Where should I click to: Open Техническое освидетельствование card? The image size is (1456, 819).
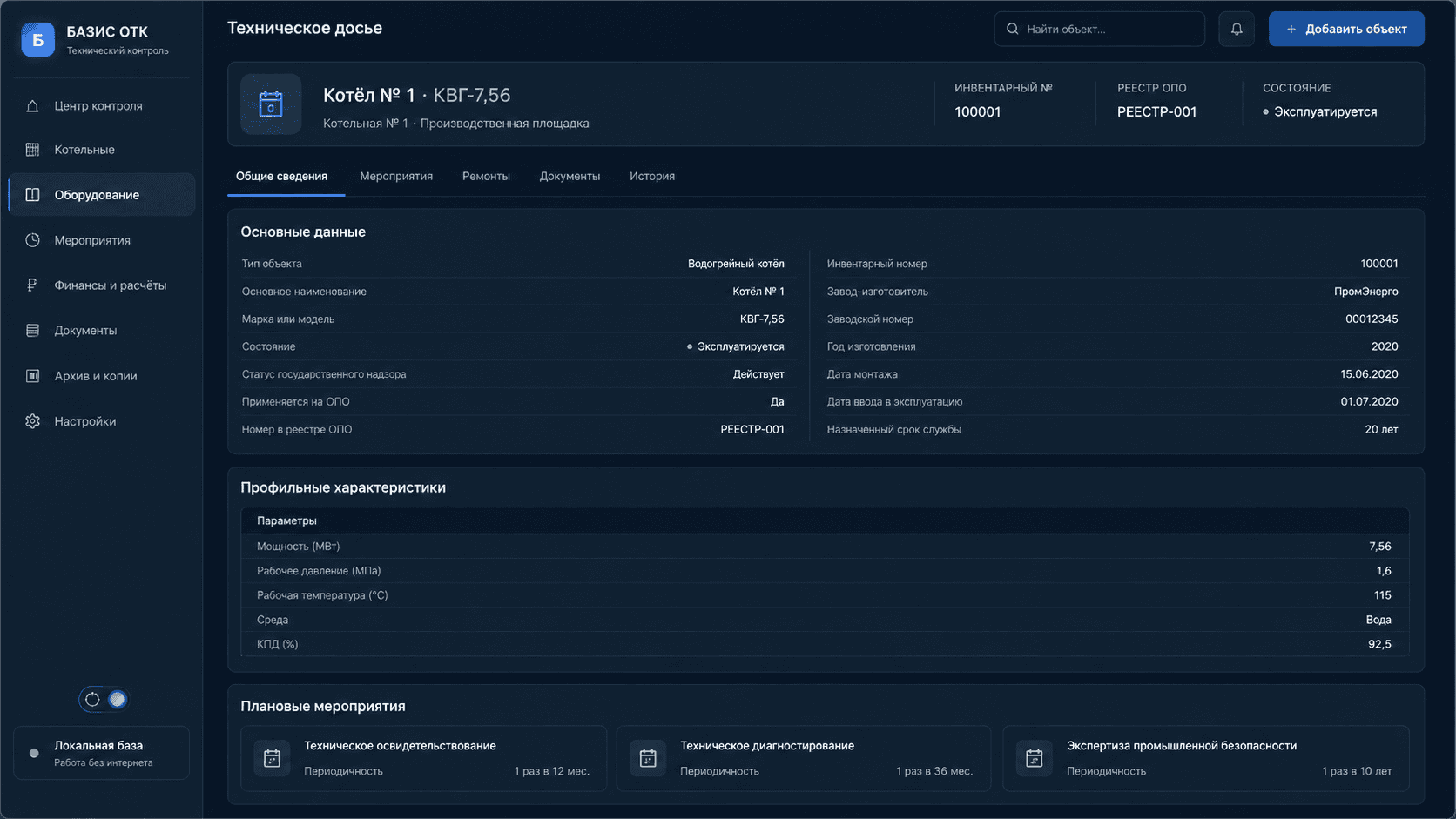pos(423,758)
